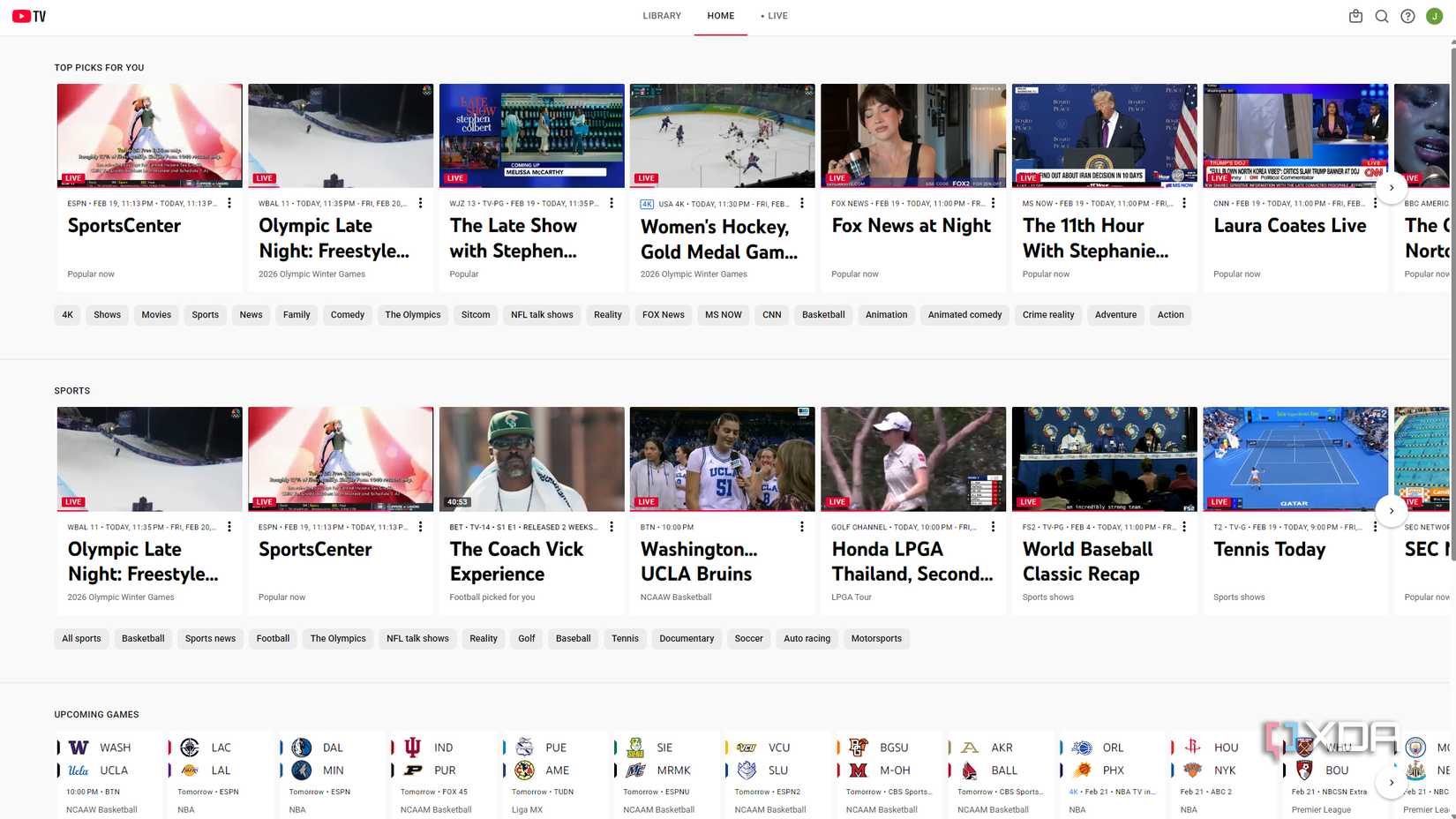Select the Golf chip under Sports
The width and height of the screenshot is (1456, 819).
point(527,639)
